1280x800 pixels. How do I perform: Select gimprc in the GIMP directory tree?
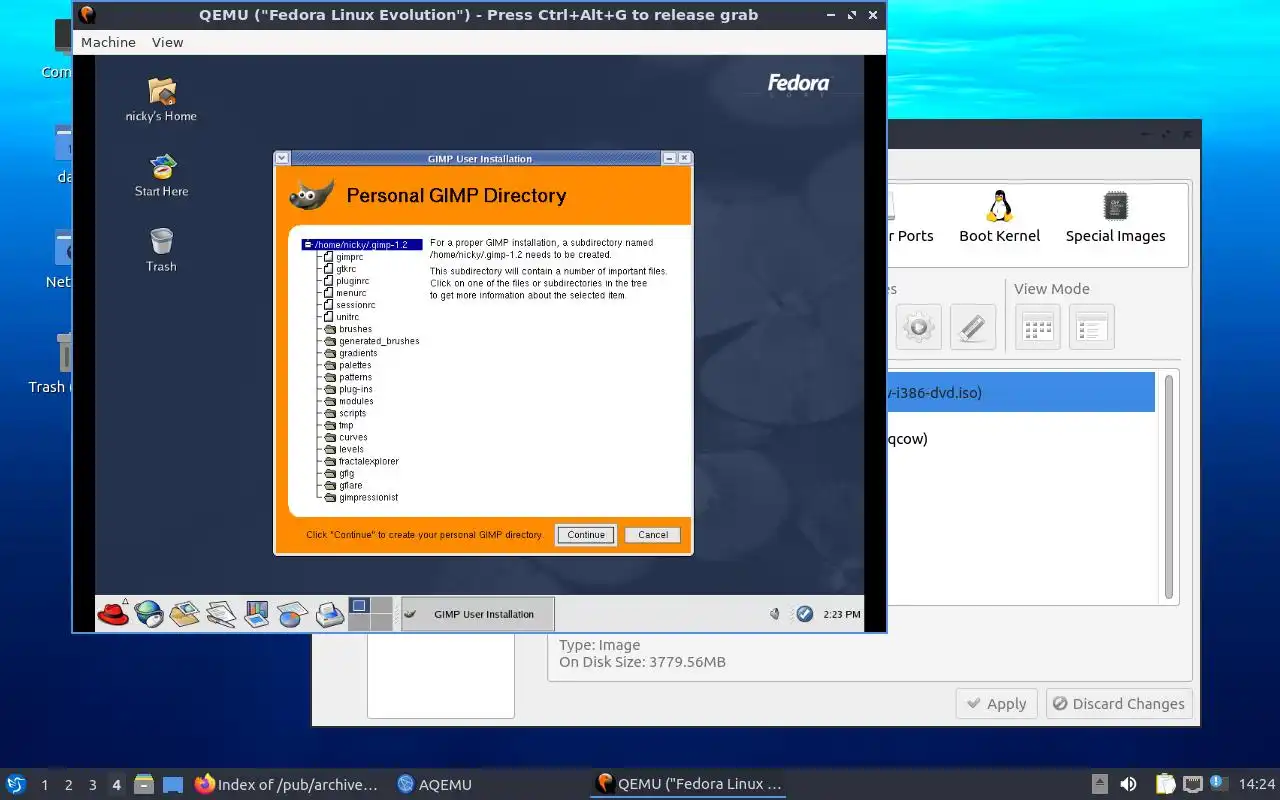350,257
